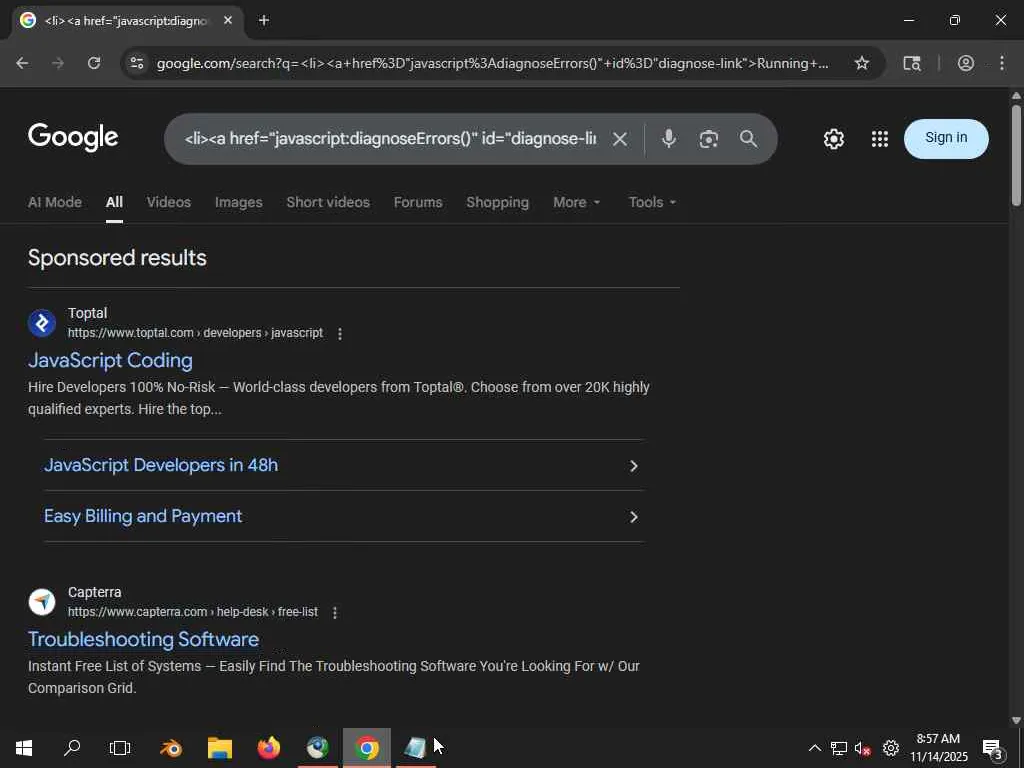The height and width of the screenshot is (768, 1024).
Task: Switch to Shopping tab
Action: point(498,202)
